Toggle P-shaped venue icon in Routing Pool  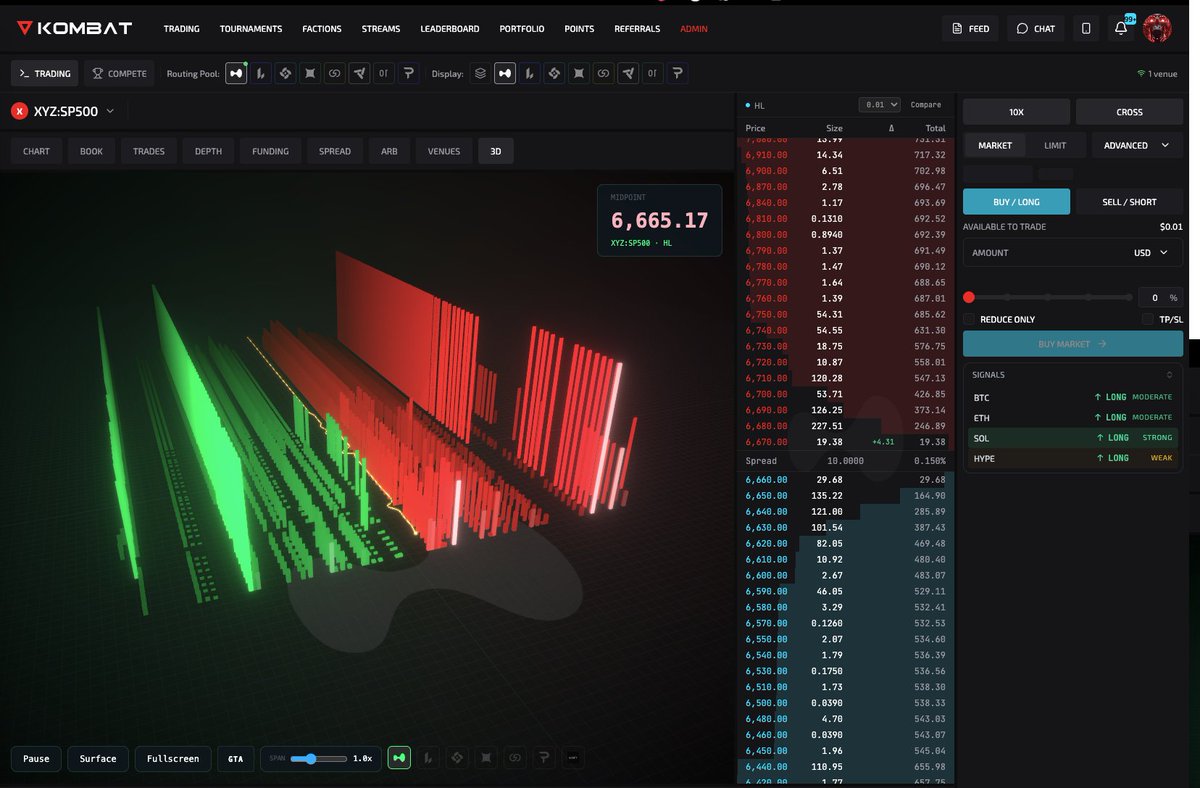coord(408,73)
